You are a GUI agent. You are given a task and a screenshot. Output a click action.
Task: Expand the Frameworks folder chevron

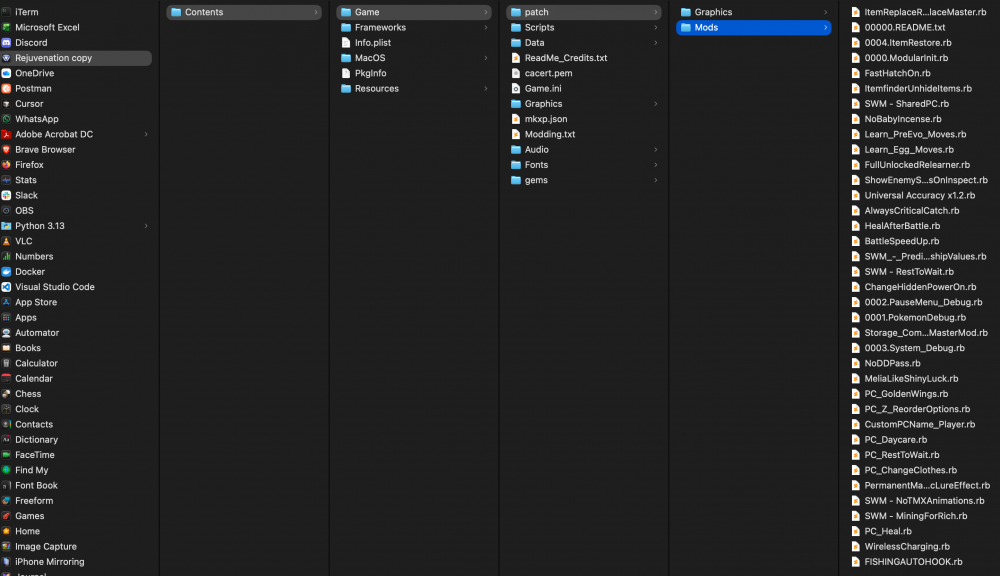[485, 27]
